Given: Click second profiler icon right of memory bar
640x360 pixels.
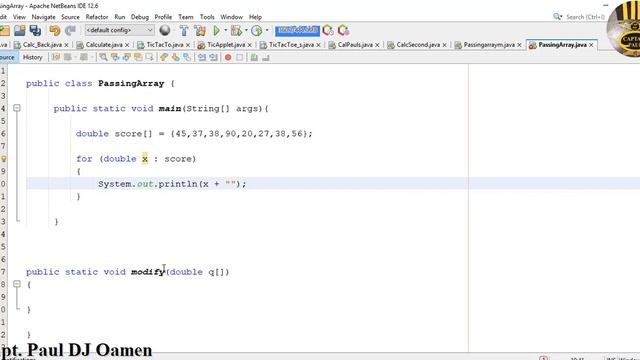Looking at the screenshot, I should point(343,30).
